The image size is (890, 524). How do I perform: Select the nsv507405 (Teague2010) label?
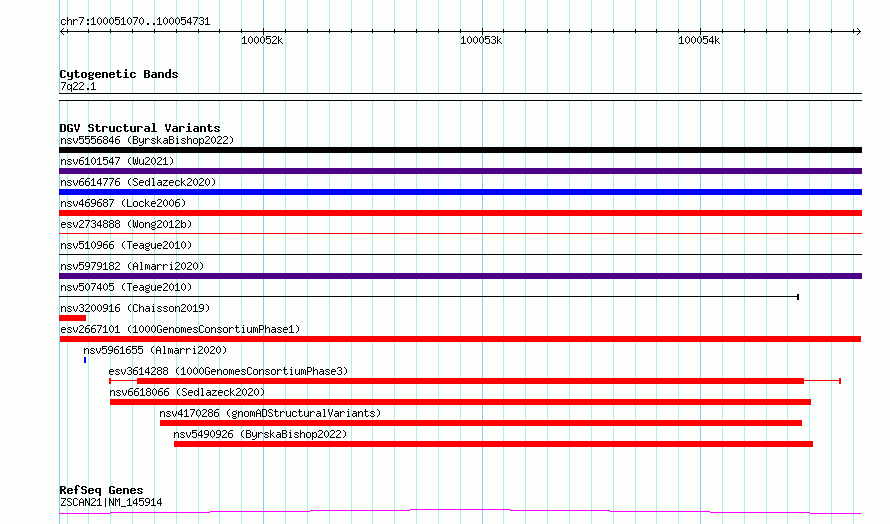pos(126,287)
